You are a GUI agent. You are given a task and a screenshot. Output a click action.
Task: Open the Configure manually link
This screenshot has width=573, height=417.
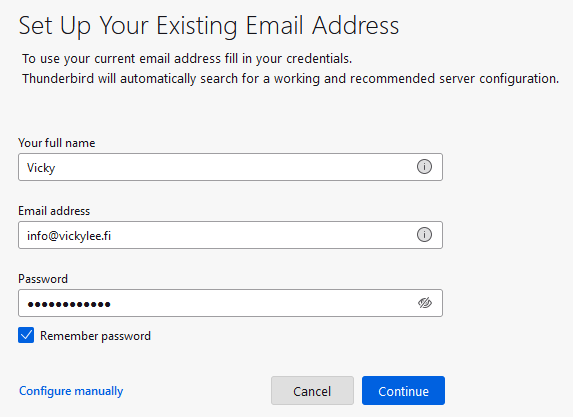(71, 391)
